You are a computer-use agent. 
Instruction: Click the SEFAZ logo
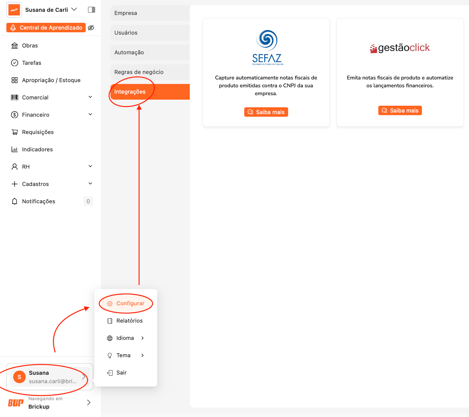pyautogui.click(x=267, y=47)
